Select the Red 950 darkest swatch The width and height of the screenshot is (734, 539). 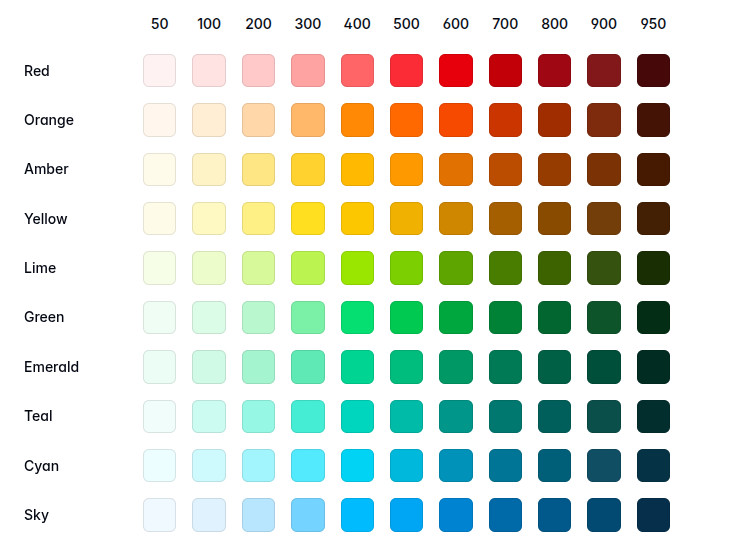click(x=653, y=71)
